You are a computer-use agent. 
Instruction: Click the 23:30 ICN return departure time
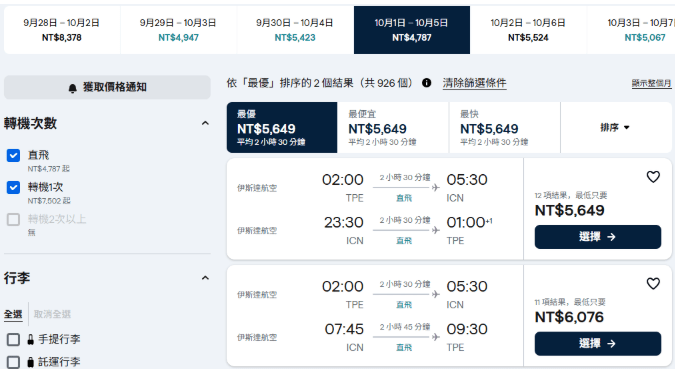344,223
